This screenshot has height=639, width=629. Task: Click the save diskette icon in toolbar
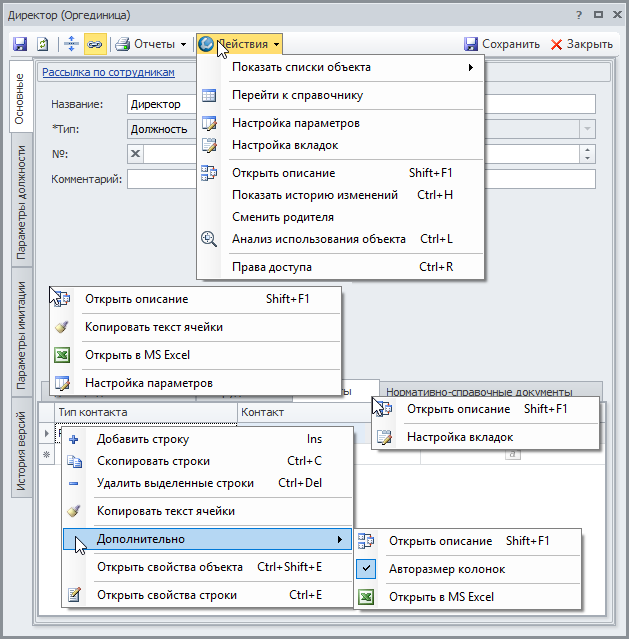20,44
